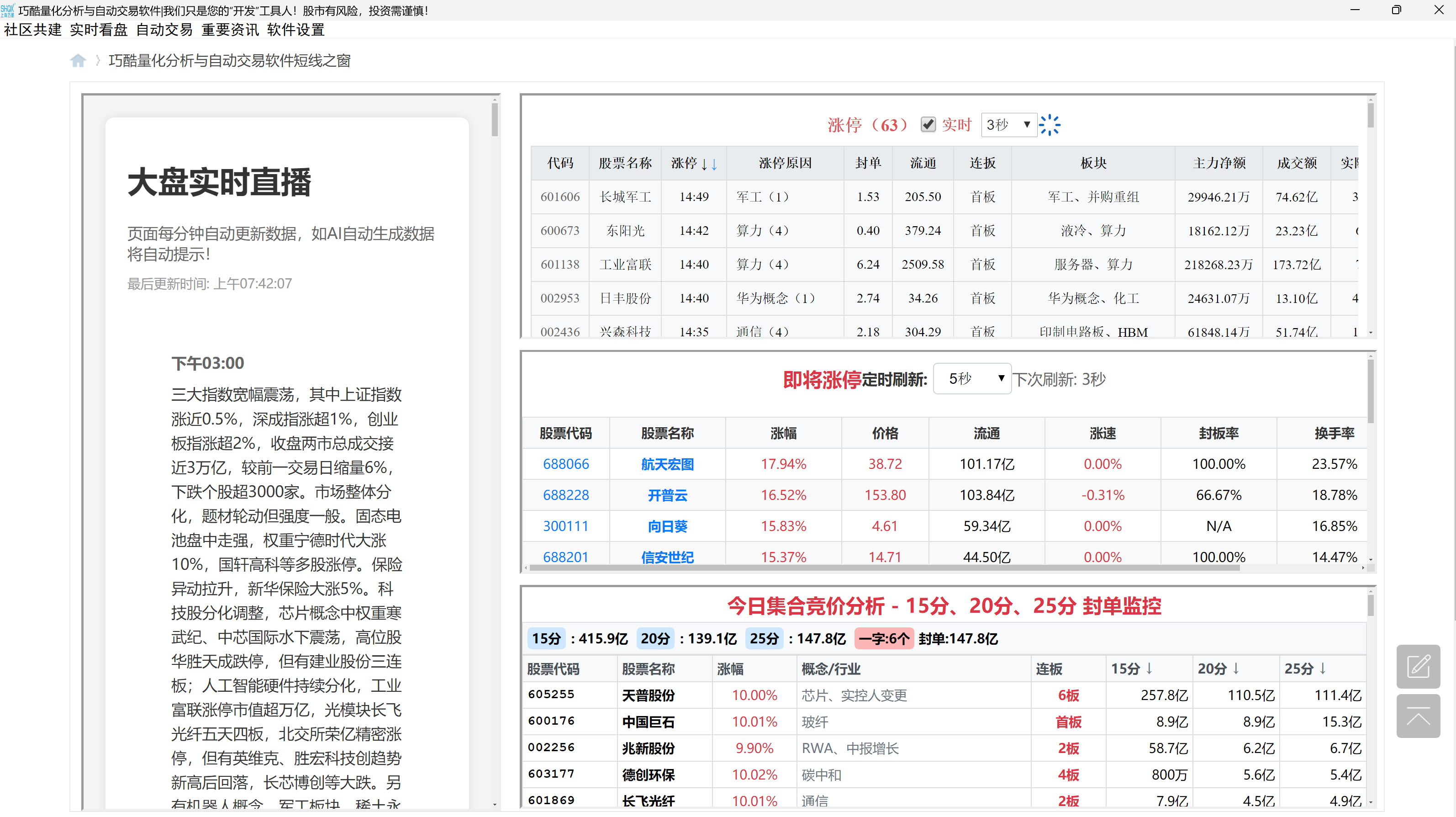
Task: Restore the window size
Action: pos(1396,10)
